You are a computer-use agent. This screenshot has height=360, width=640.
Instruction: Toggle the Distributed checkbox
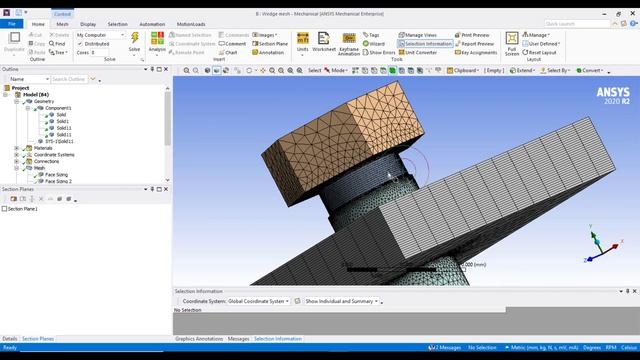click(80, 44)
